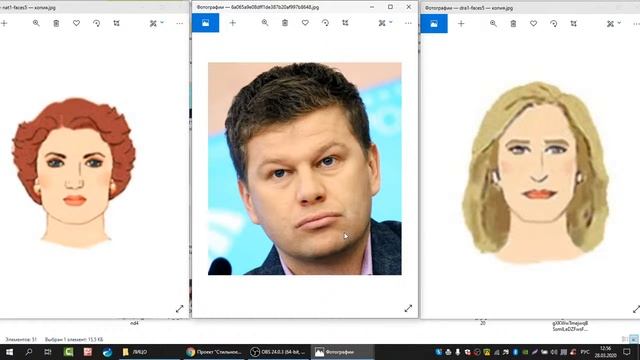Delete the image in the left window
This screenshot has width=640, height=360.
(56, 24)
